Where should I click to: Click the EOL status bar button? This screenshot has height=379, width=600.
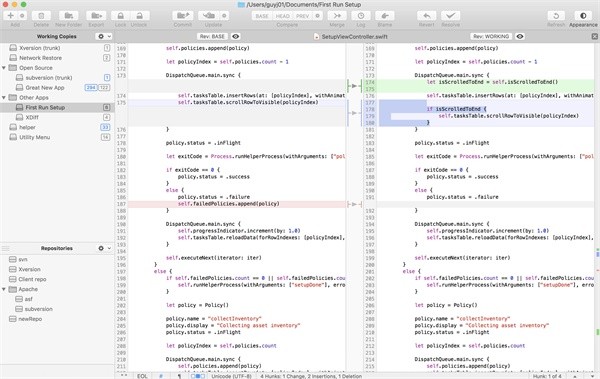142,376
